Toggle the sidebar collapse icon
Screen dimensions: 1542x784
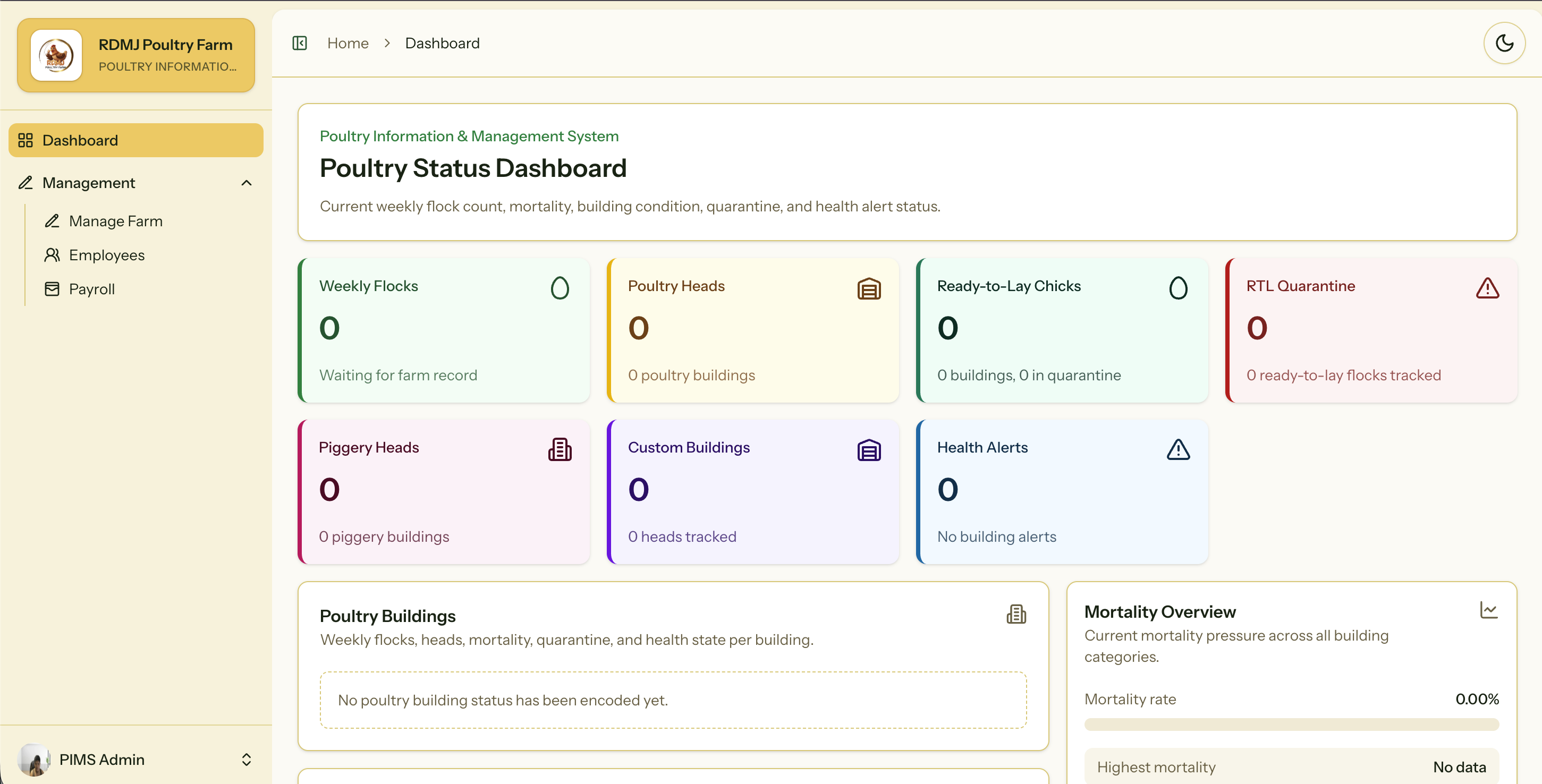pyautogui.click(x=299, y=43)
